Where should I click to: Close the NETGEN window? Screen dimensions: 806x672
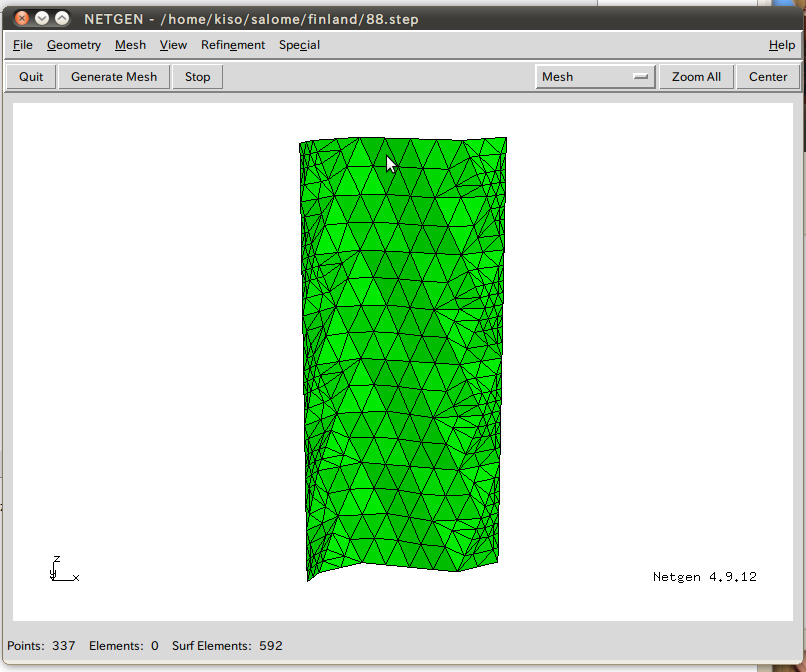pyautogui.click(x=22, y=19)
